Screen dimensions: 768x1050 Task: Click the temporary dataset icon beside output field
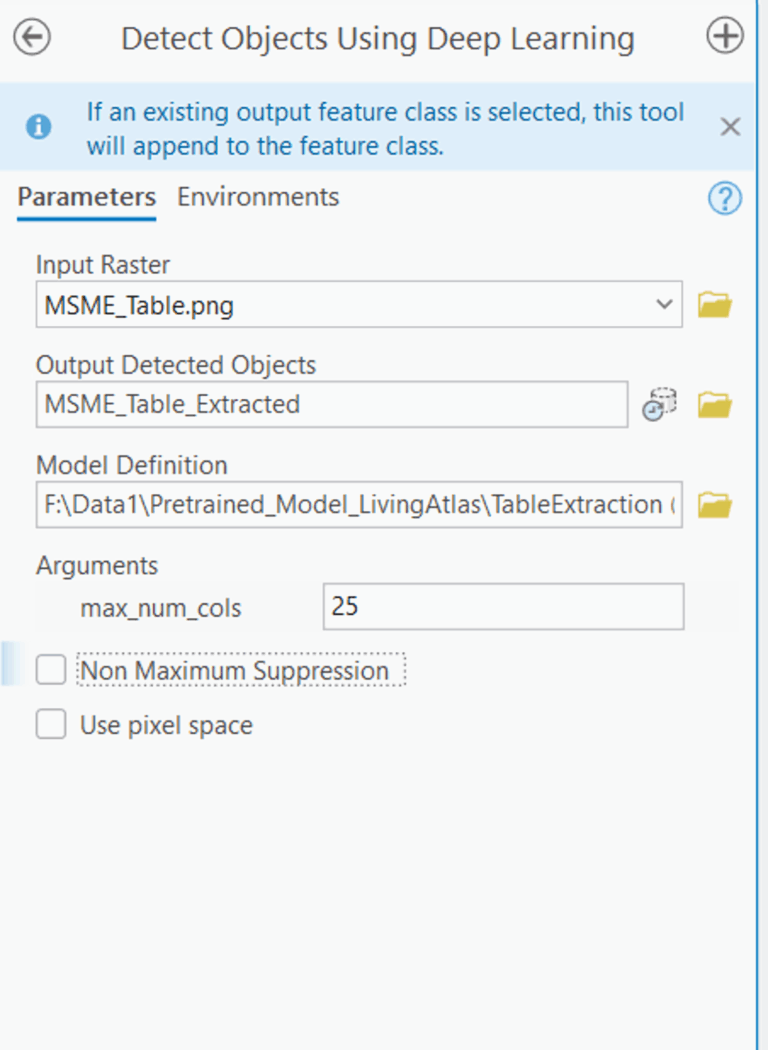pos(659,405)
